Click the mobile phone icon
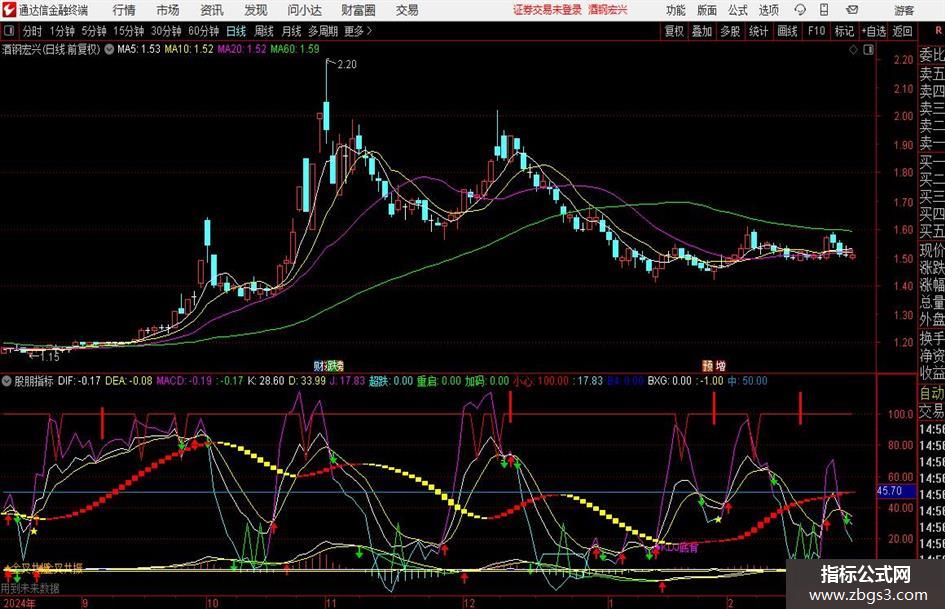Screen dimensions: 945x609 824,10
